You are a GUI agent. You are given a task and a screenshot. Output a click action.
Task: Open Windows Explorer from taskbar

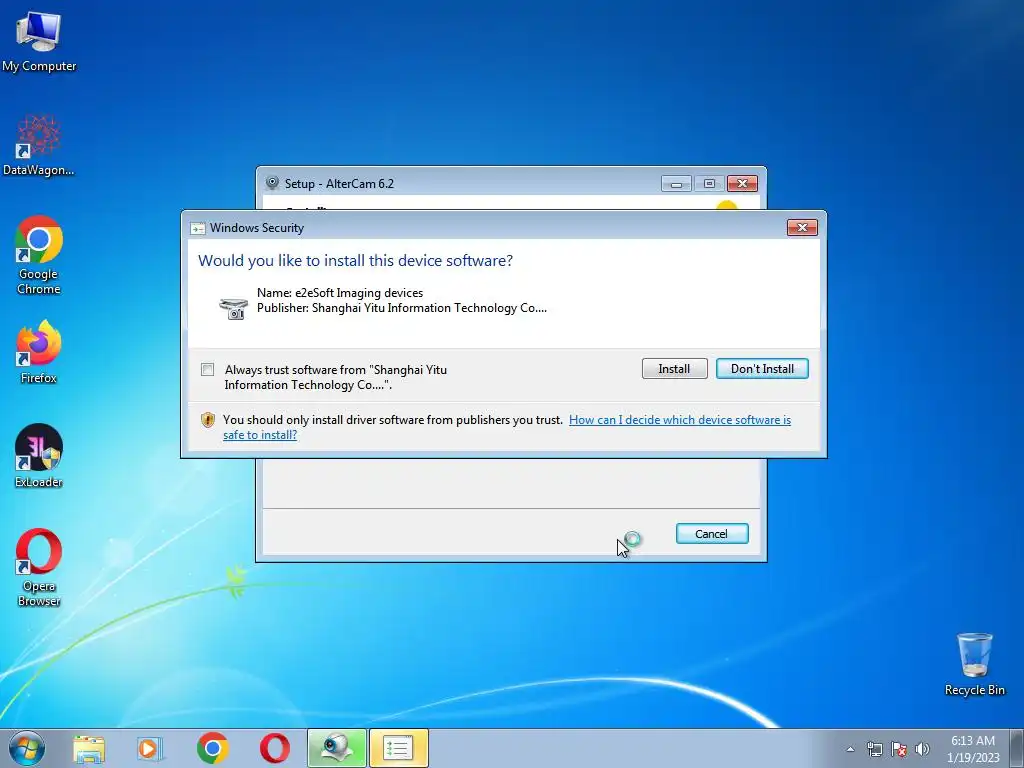89,748
